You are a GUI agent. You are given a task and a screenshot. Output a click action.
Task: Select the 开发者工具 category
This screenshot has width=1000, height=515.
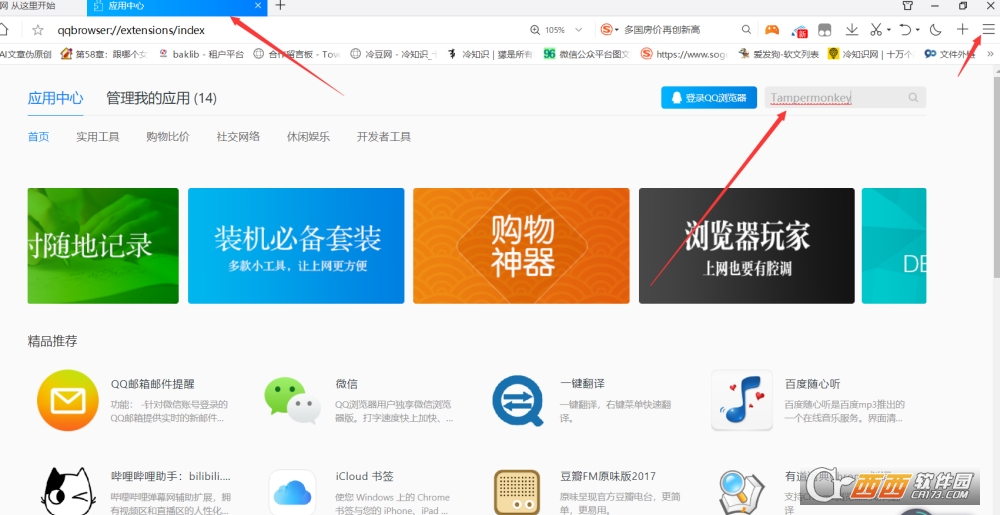pyautogui.click(x=384, y=136)
